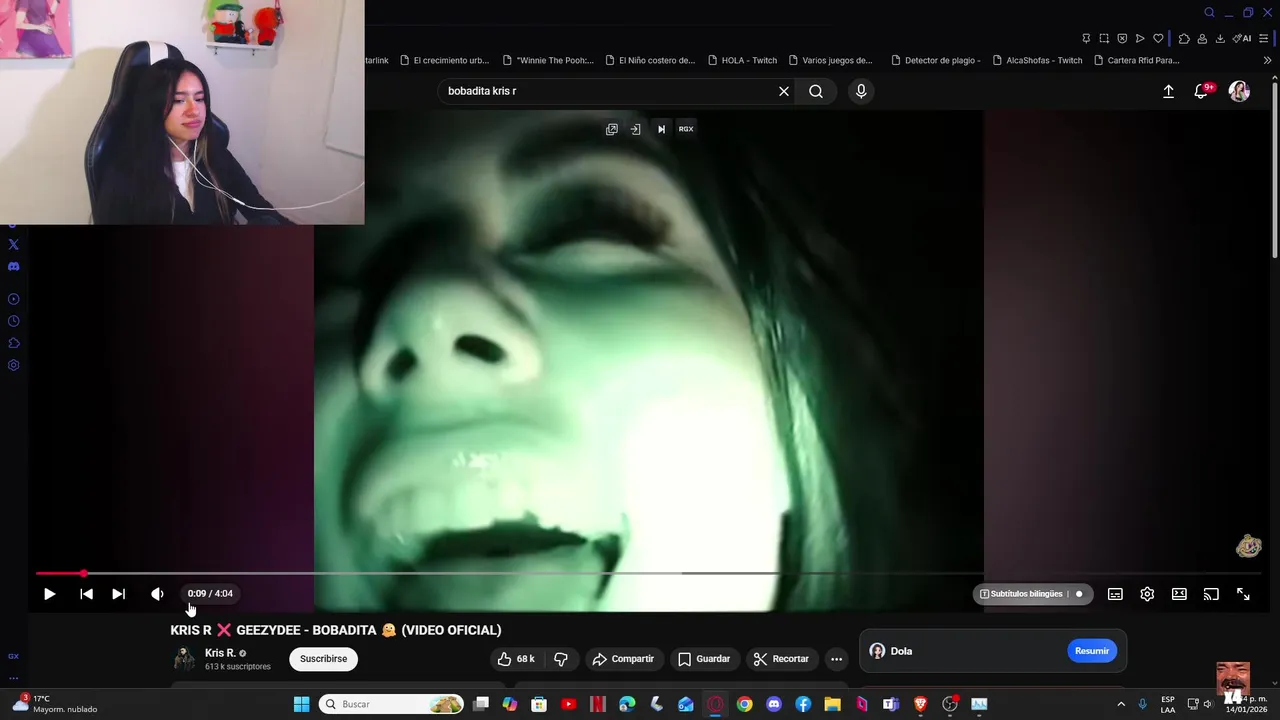Viewport: 1280px width, 720px height.
Task: Open browser easy setup menu icon
Action: [1266, 38]
